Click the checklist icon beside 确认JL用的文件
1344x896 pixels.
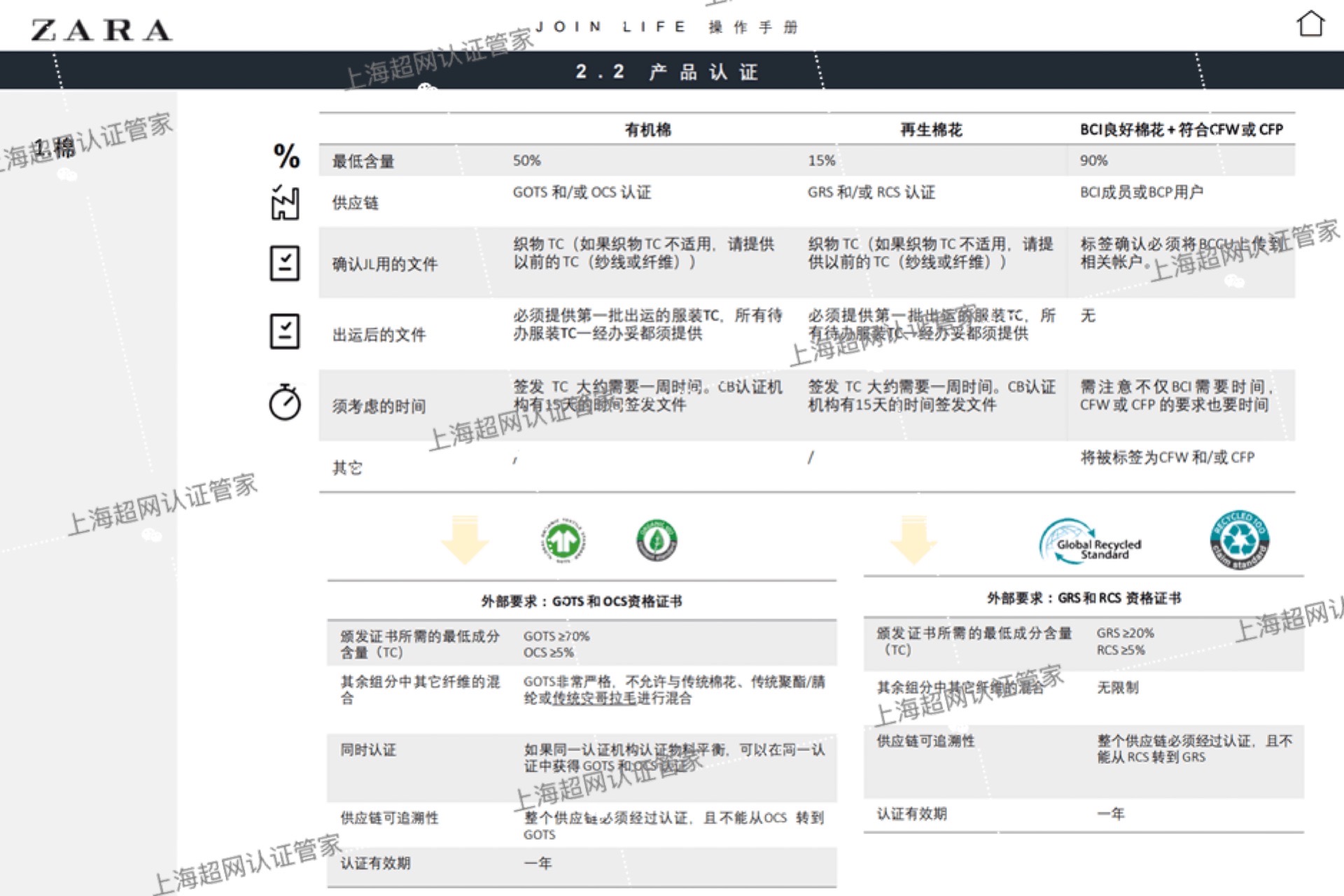(x=285, y=263)
